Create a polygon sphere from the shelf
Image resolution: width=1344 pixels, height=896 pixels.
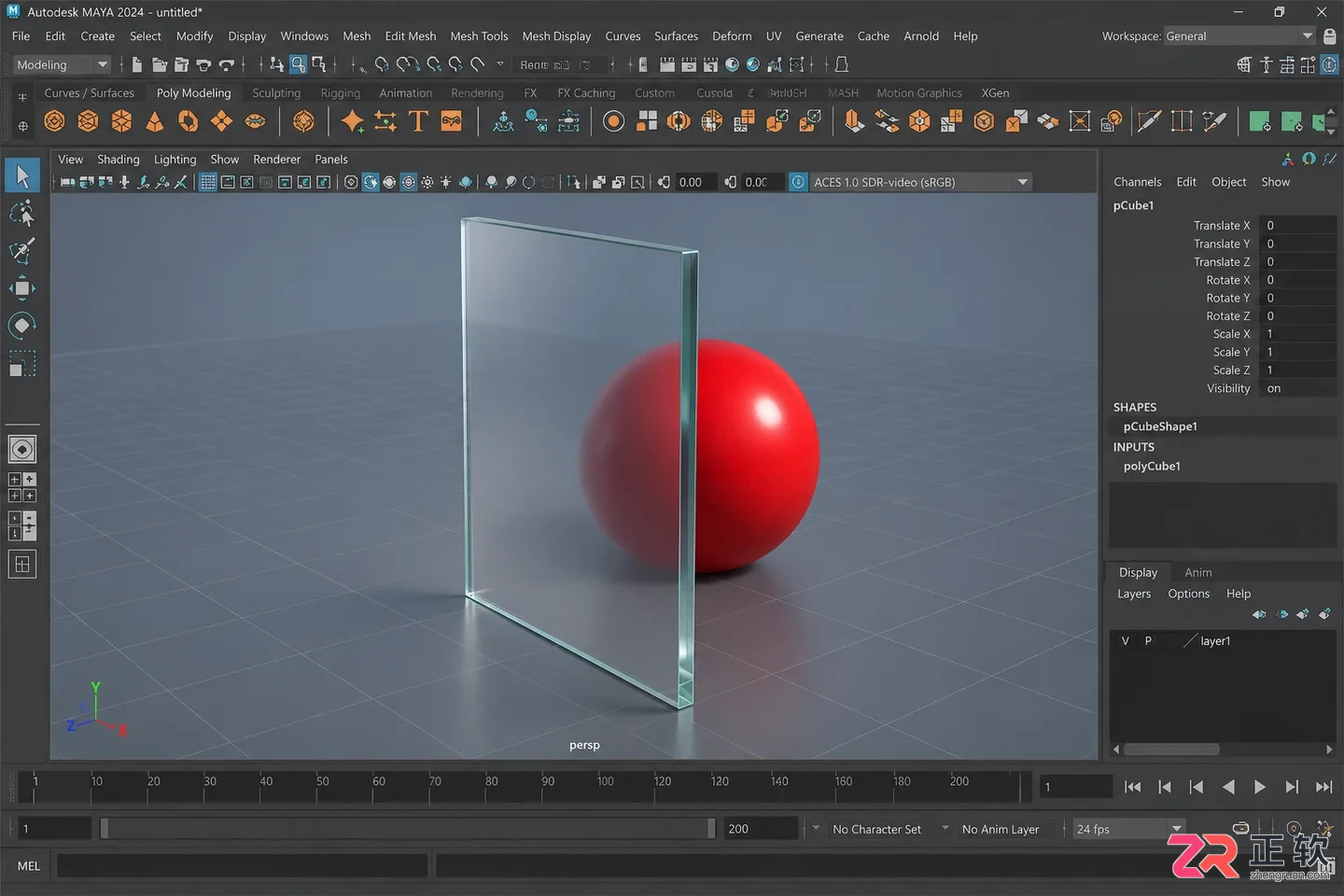(55, 121)
